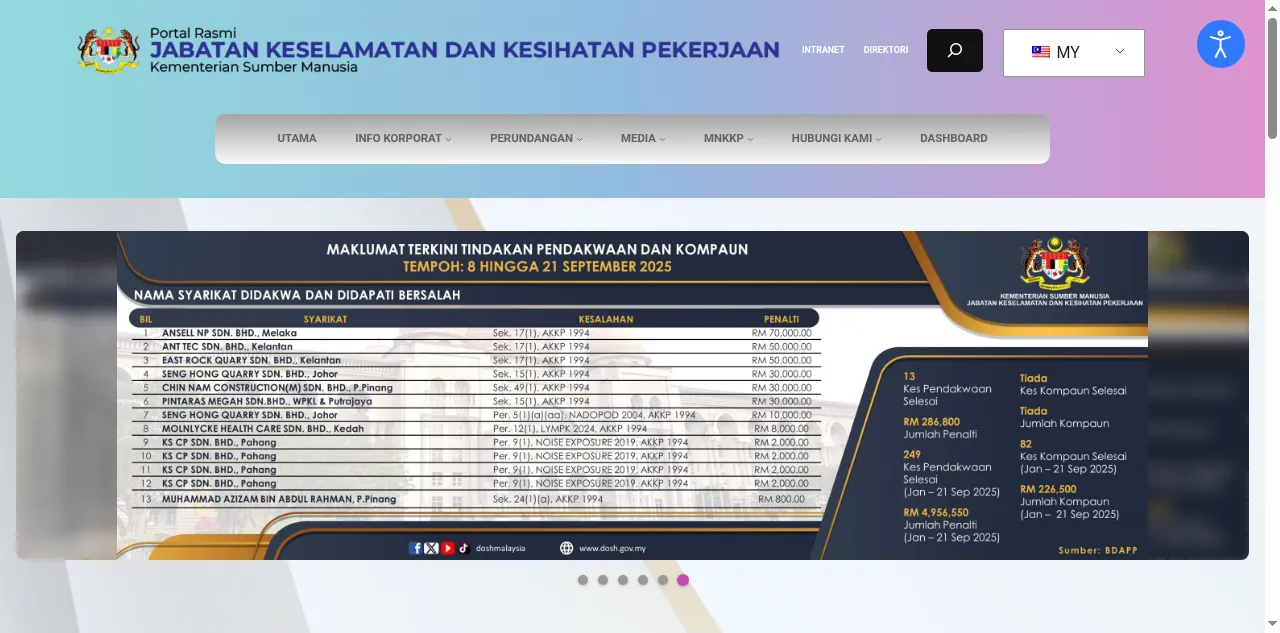Viewport: 1280px width, 633px height.
Task: Click Facebook icon in the banner
Action: click(415, 548)
